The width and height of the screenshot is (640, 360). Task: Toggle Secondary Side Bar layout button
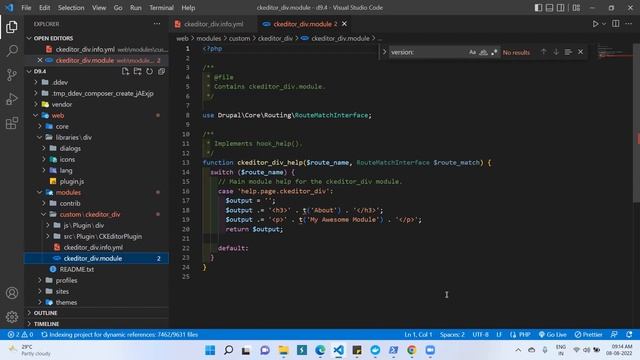pyautogui.click(x=561, y=8)
